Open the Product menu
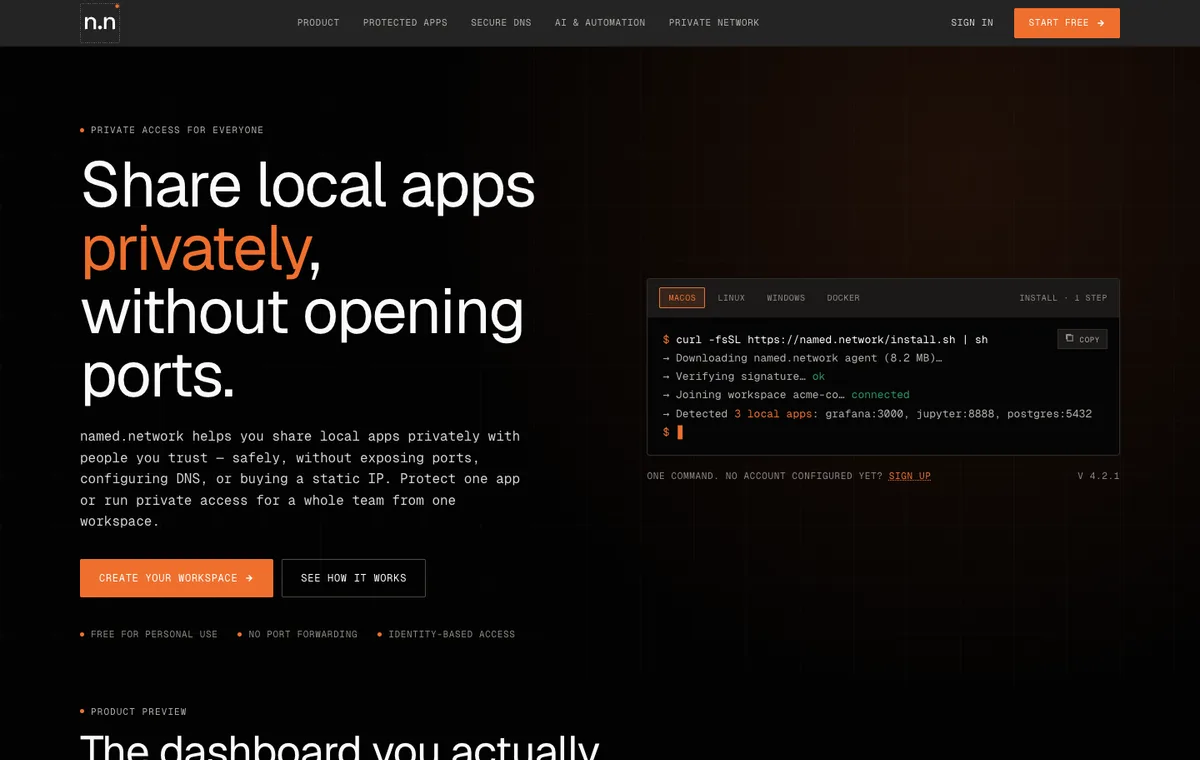 click(x=318, y=23)
